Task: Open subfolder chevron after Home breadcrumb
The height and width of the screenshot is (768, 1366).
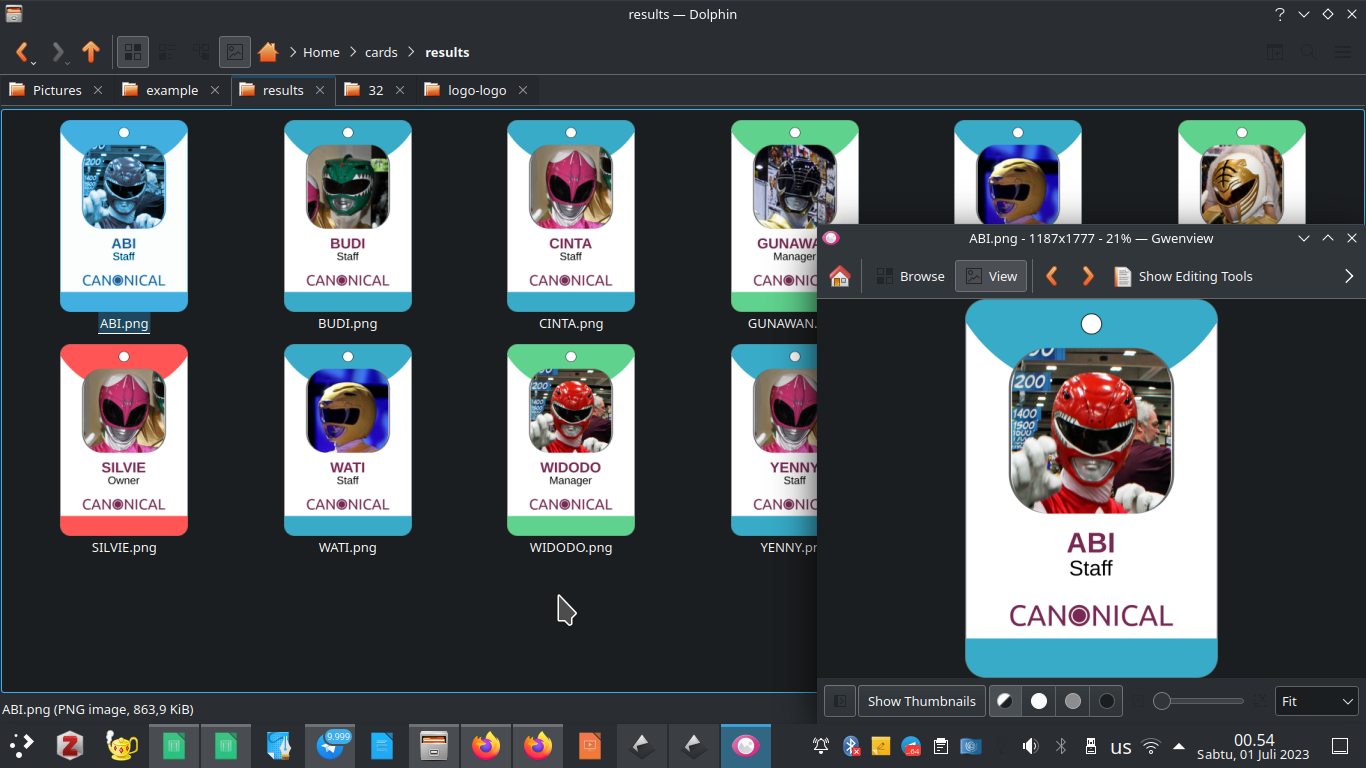Action: coord(352,52)
